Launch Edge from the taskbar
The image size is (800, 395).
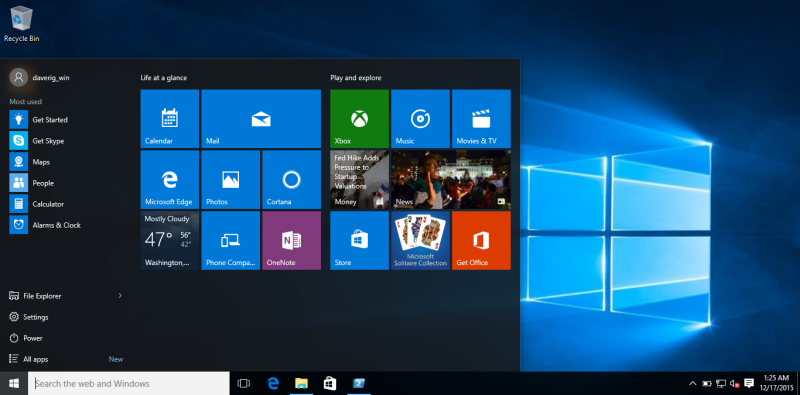pos(273,383)
